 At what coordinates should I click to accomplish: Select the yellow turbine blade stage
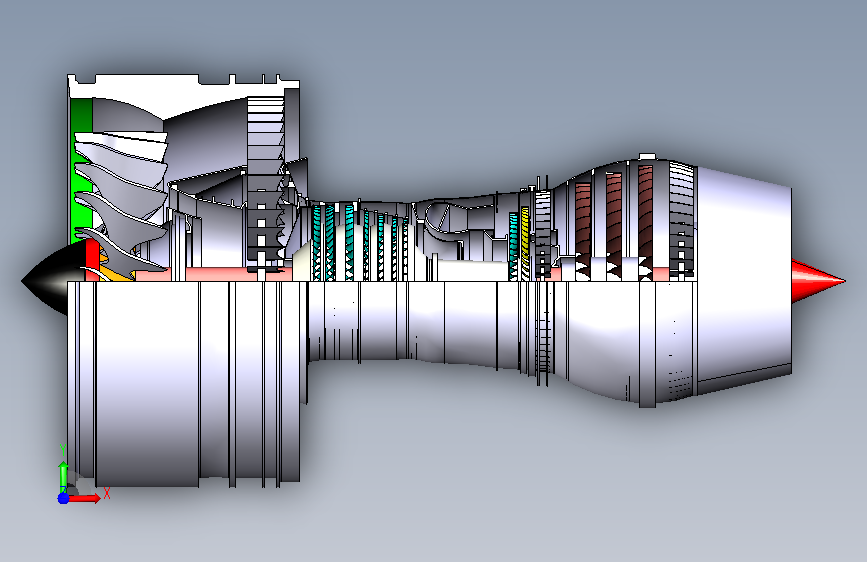click(x=525, y=242)
